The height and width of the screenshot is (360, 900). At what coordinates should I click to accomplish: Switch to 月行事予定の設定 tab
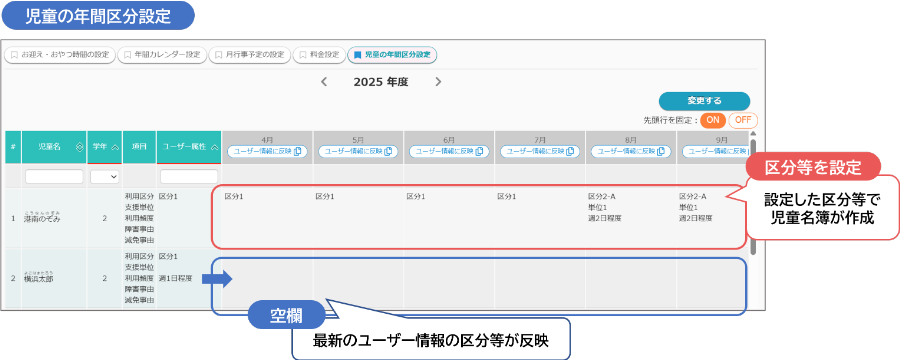tap(250, 55)
